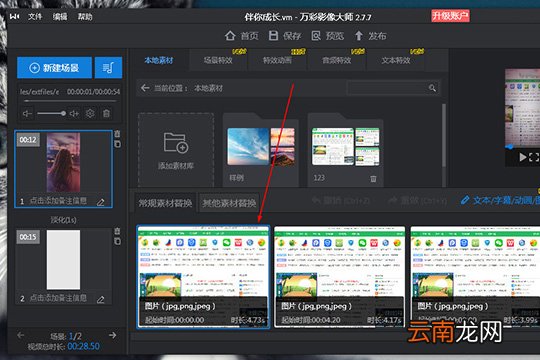Go to previous scene arrow
The height and width of the screenshot is (360, 540).
[x=21, y=335]
